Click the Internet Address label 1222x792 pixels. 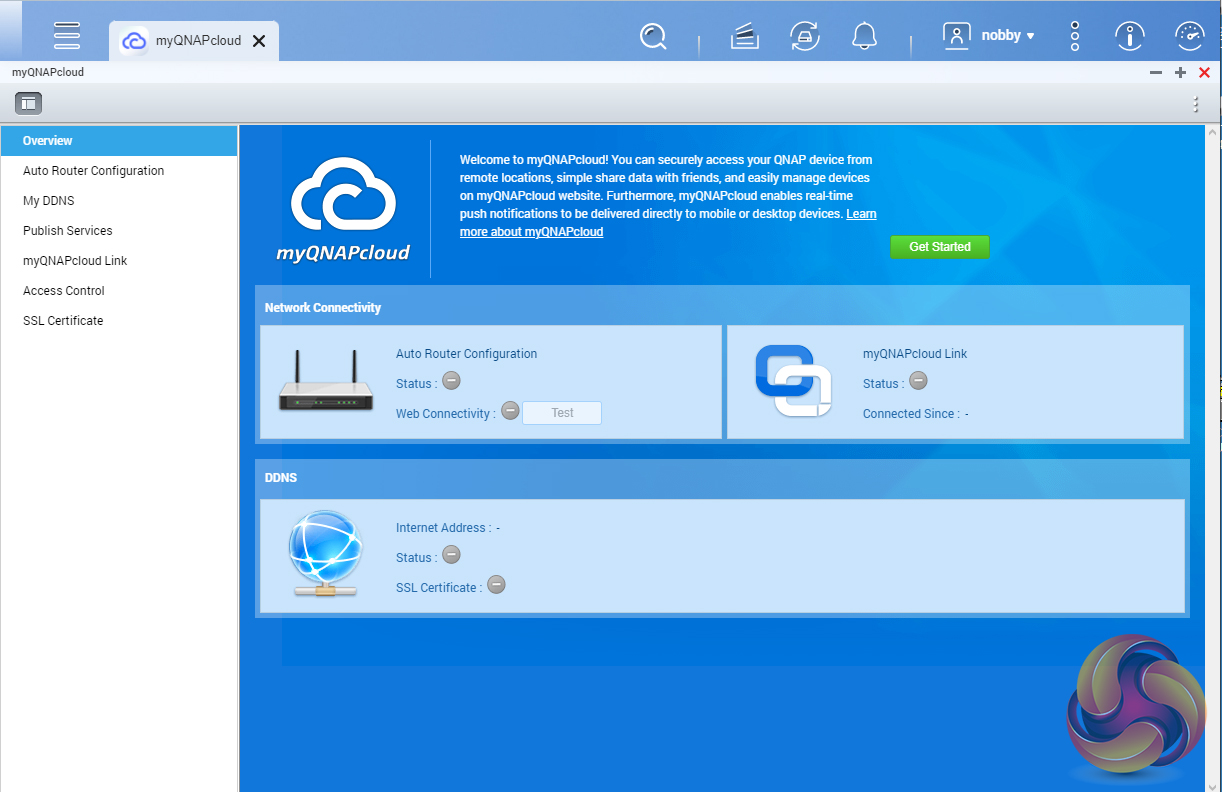pyautogui.click(x=443, y=528)
